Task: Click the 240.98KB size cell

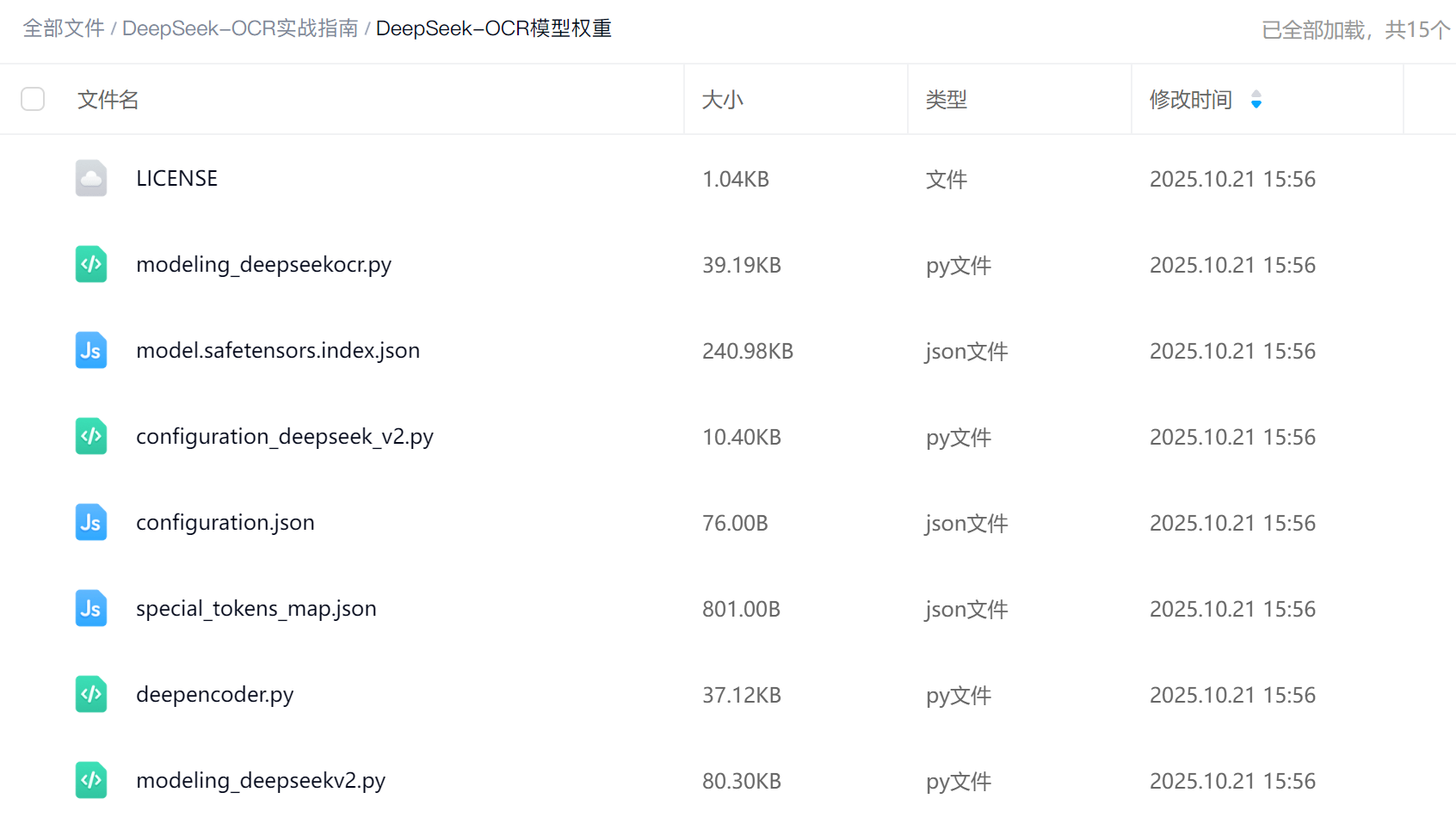Action: click(x=748, y=351)
